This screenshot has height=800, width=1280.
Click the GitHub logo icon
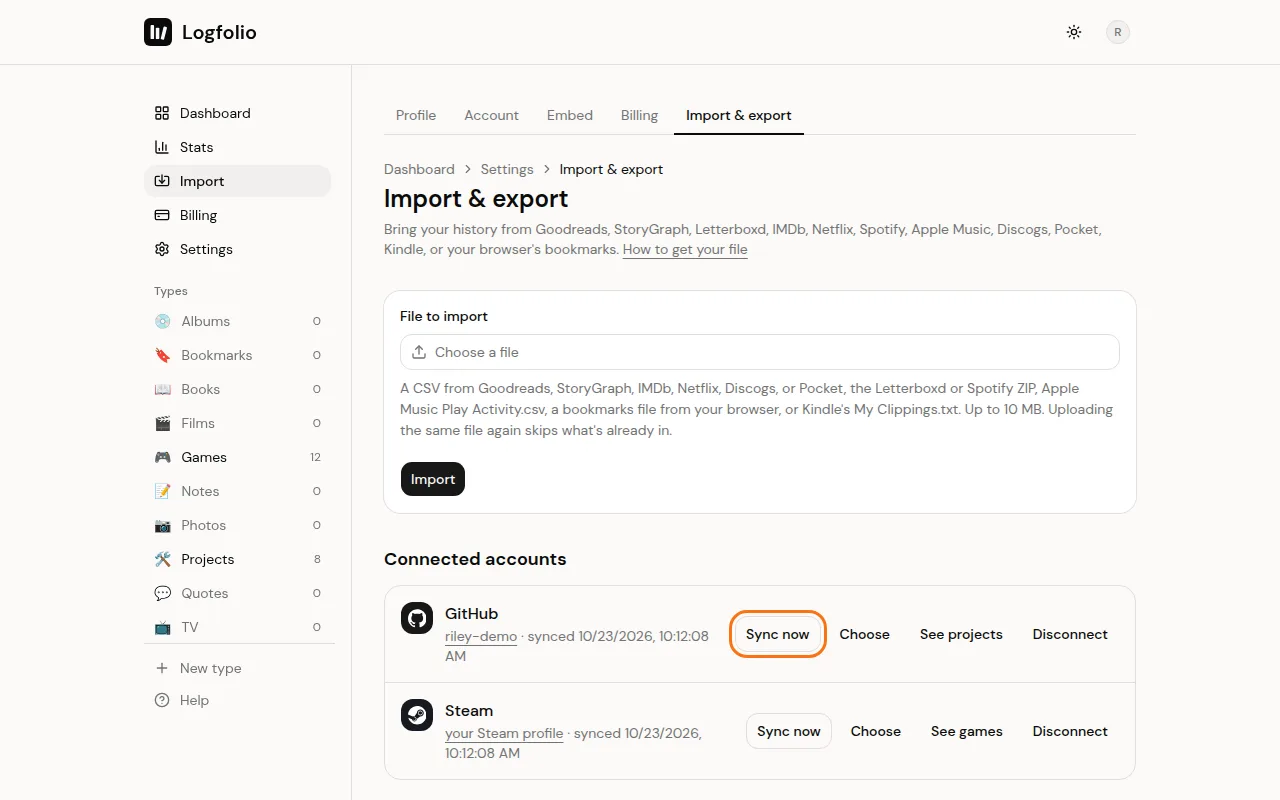coord(417,618)
